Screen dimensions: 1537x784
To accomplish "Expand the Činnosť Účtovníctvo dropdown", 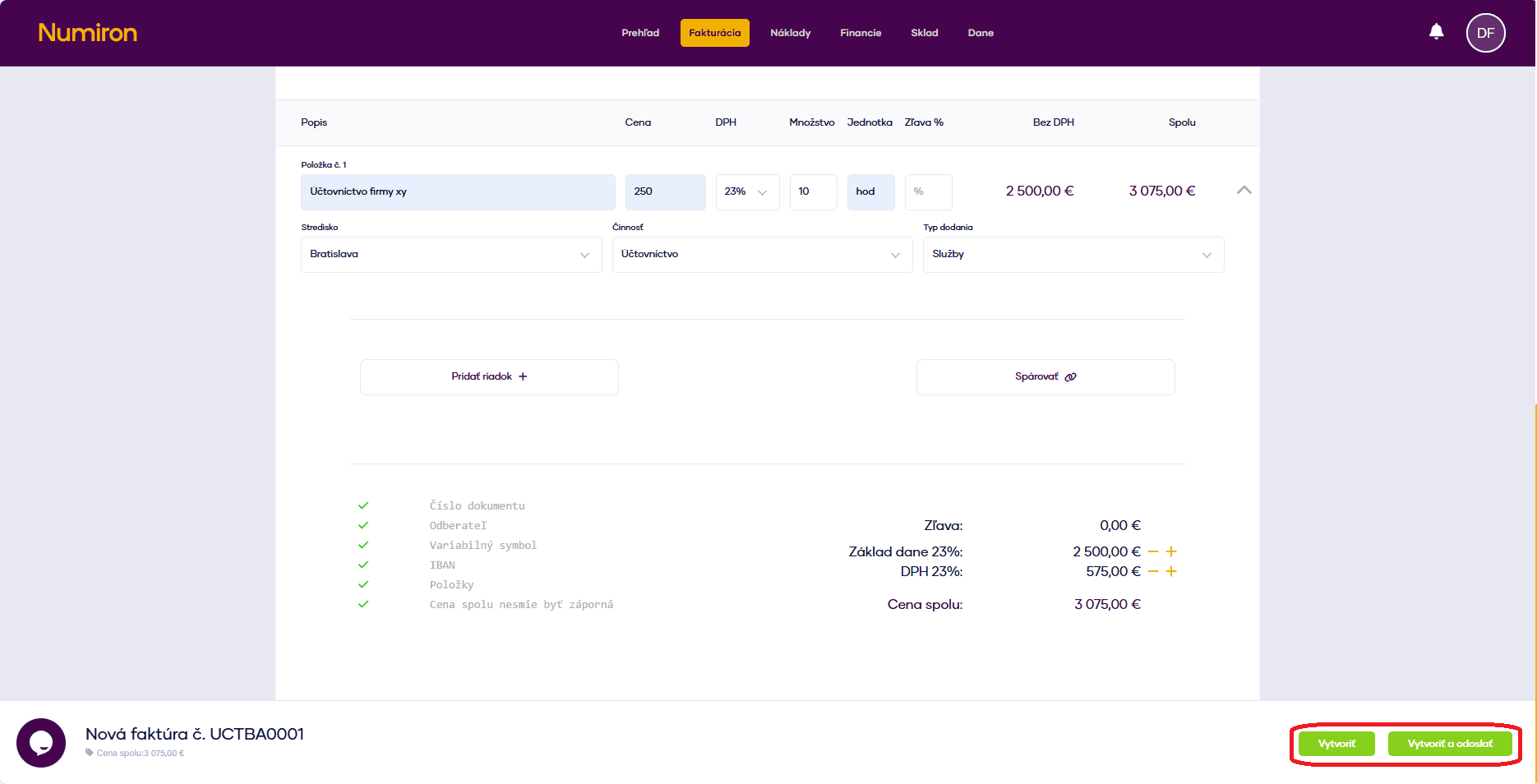I will [x=761, y=255].
